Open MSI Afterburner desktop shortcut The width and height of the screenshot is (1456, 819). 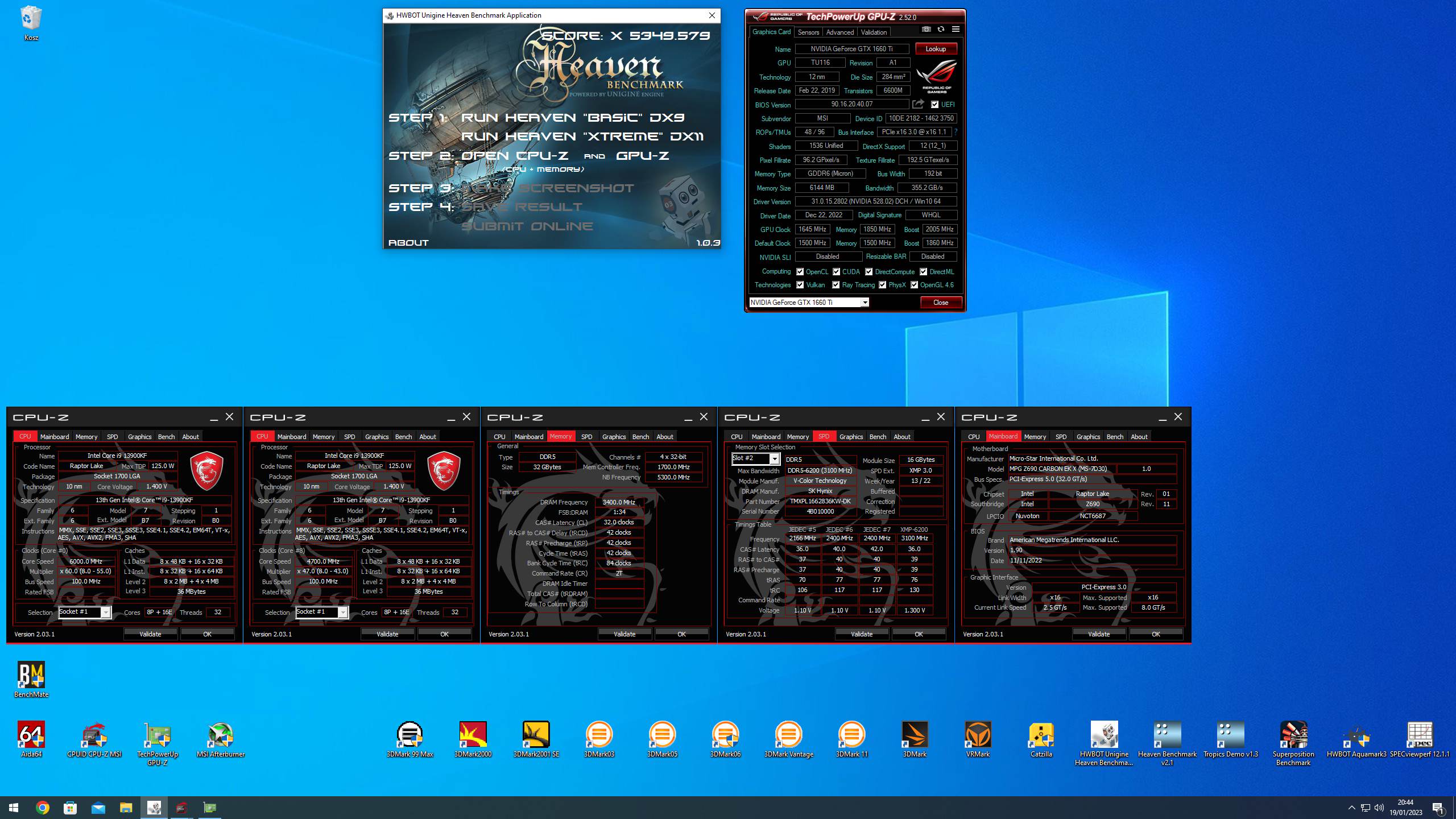coord(221,739)
